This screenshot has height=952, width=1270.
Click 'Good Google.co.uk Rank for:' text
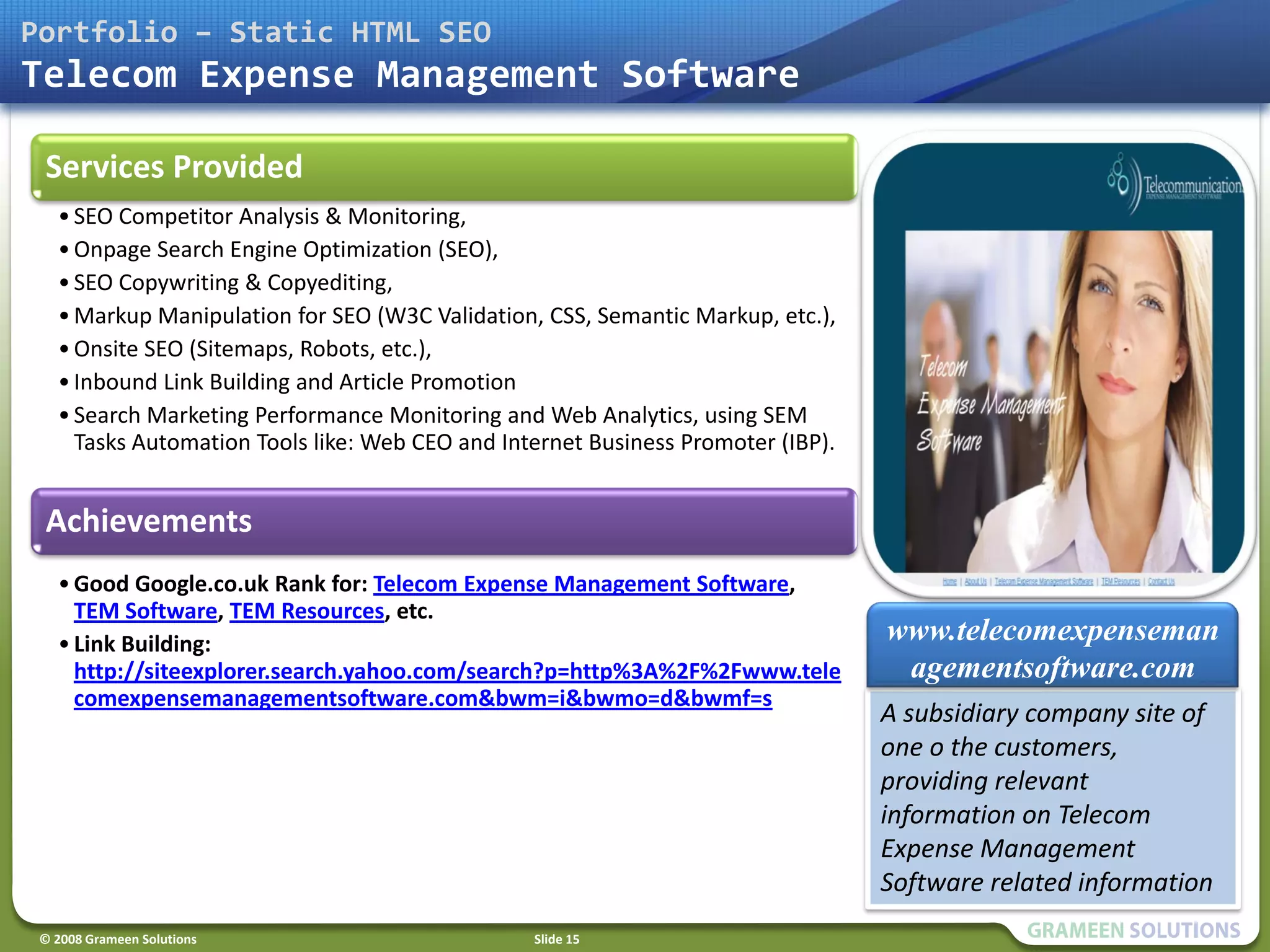point(221,584)
